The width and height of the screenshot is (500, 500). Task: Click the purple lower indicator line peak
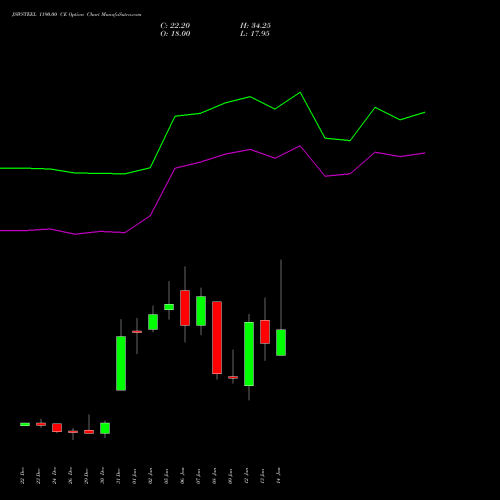click(x=300, y=146)
